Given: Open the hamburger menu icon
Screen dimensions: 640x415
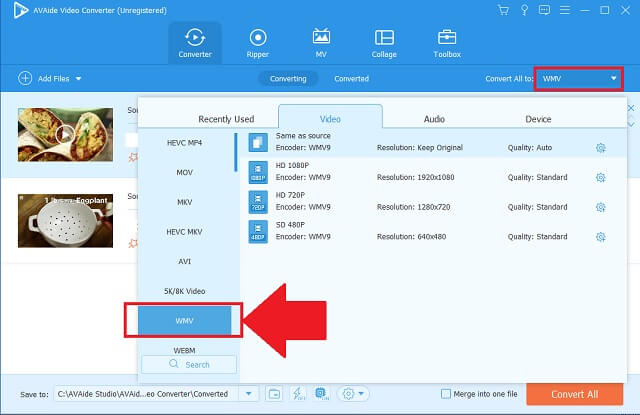Looking at the screenshot, I should 565,10.
